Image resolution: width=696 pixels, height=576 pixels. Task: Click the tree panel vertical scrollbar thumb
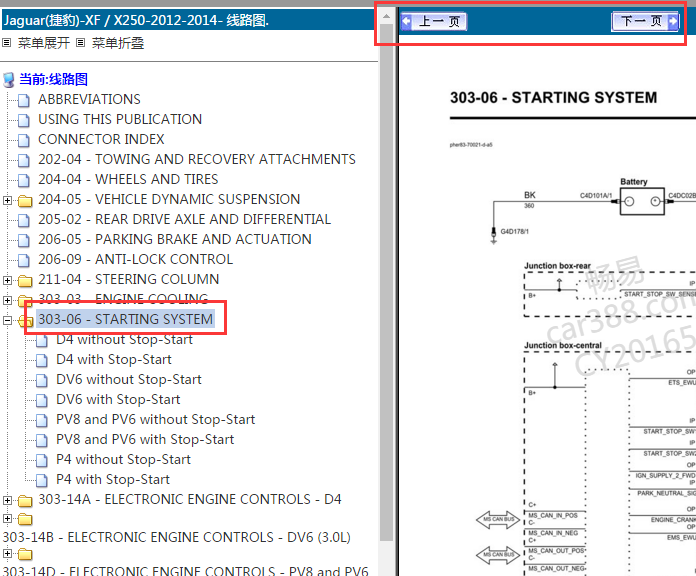tap(386, 282)
